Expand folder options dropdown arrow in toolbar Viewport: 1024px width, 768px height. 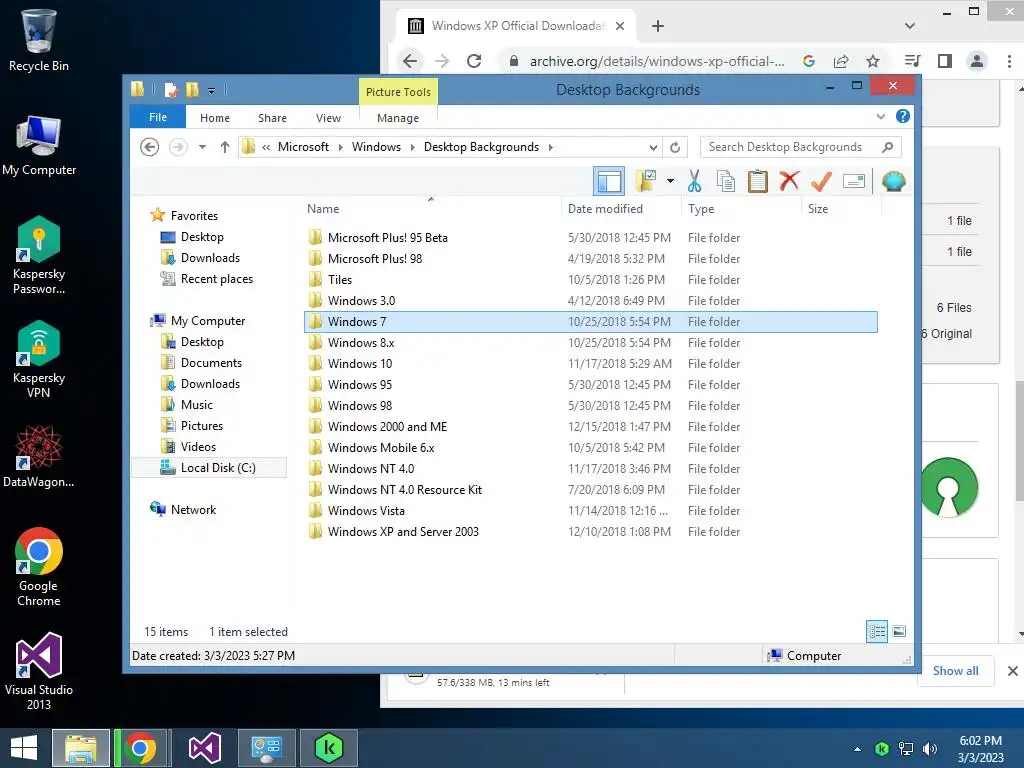[670, 181]
